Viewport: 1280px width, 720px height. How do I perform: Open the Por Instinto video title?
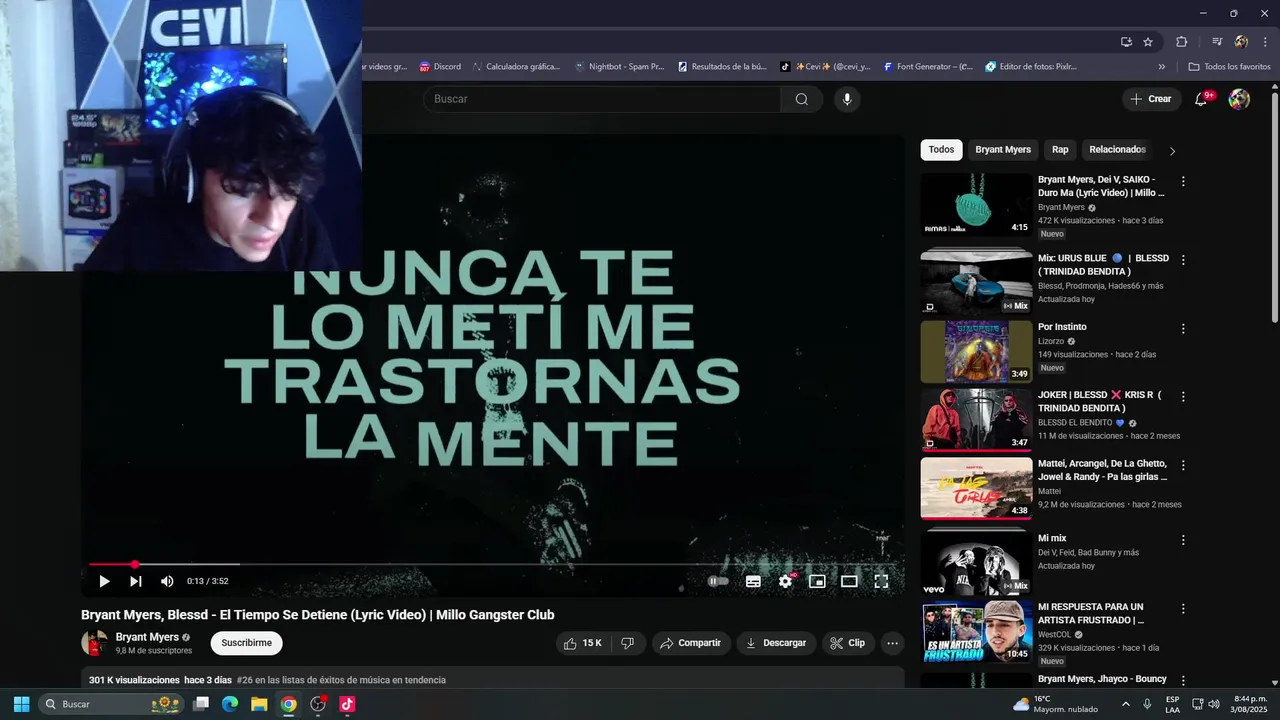[1062, 327]
